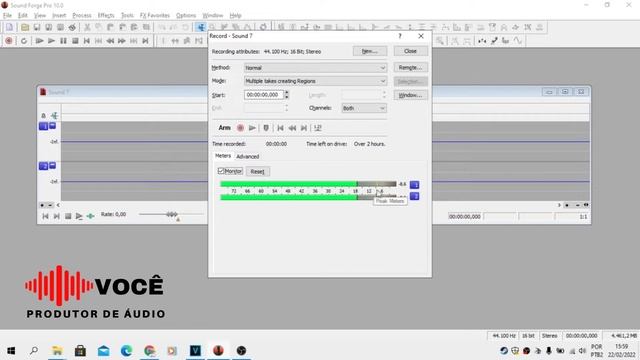Viewport: 640px width, 360px height.
Task: Click the Rate slider in Sound 7 window
Action: 171,214
